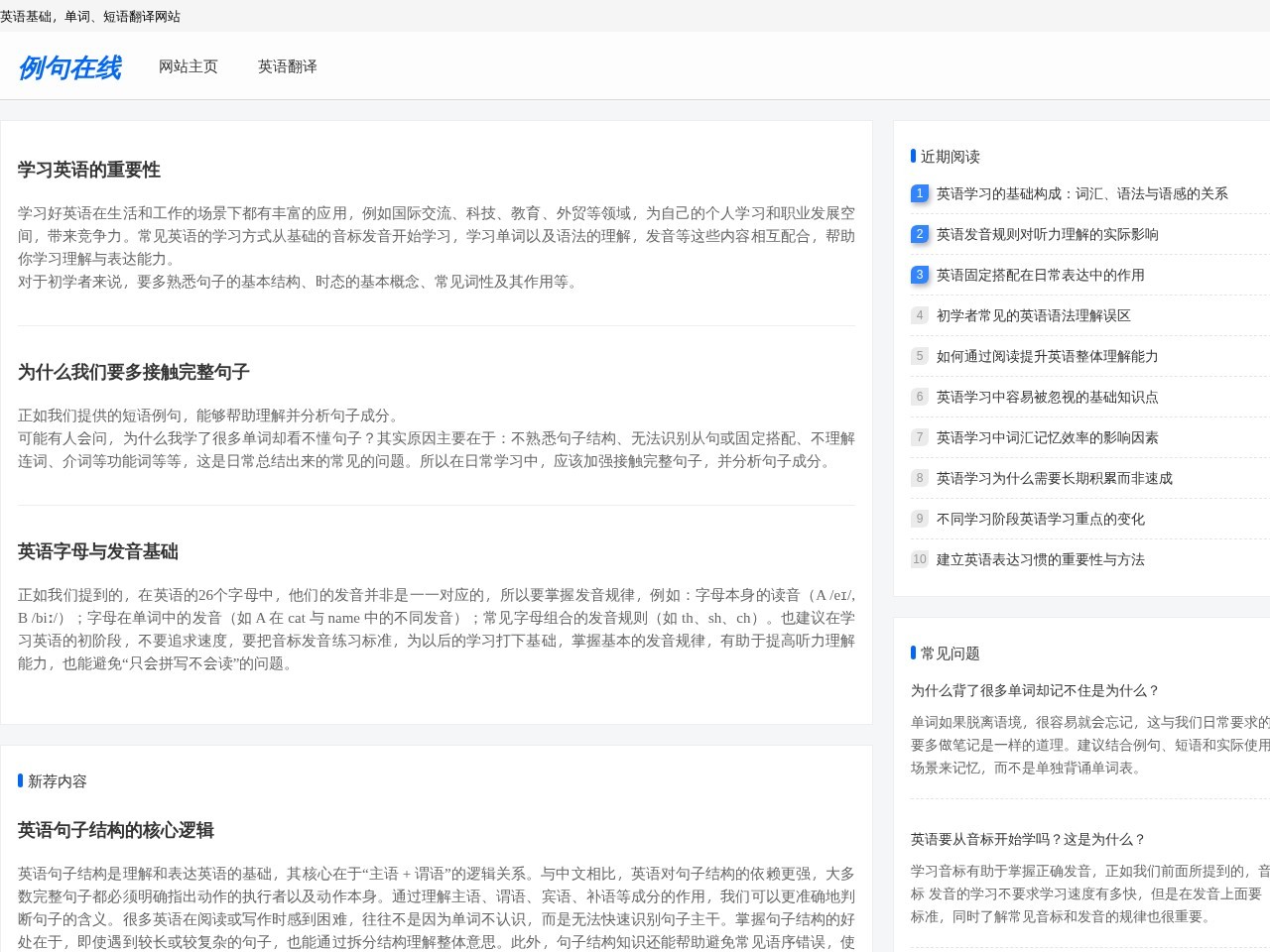Click the 近期阅读 section label
This screenshot has width=1270, height=952.
pos(951,157)
